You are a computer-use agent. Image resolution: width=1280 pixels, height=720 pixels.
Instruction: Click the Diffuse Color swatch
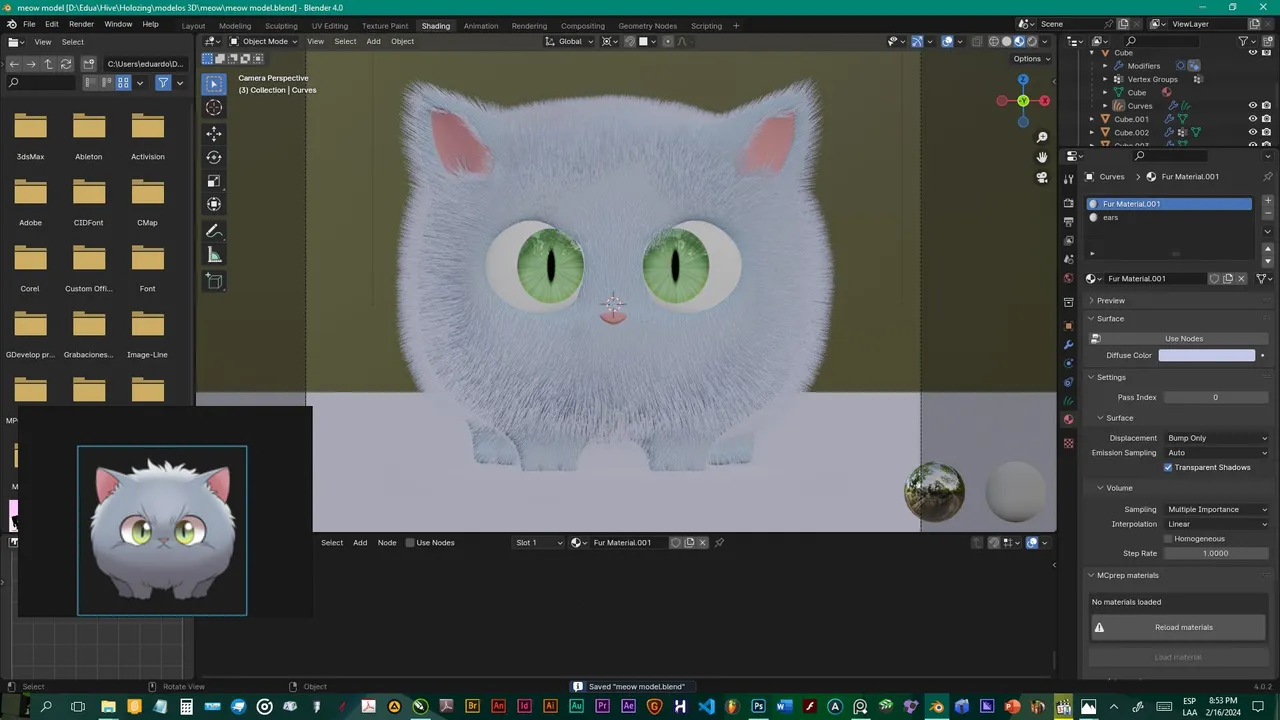click(1207, 355)
